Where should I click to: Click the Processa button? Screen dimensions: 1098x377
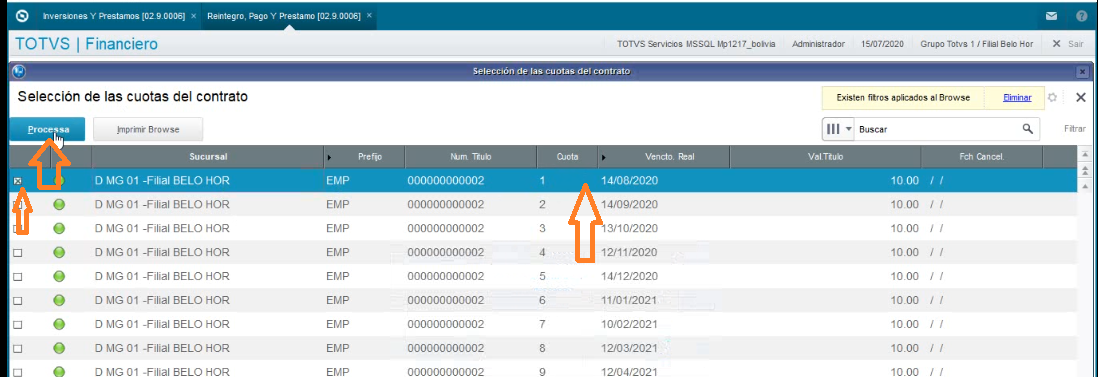click(x=48, y=130)
